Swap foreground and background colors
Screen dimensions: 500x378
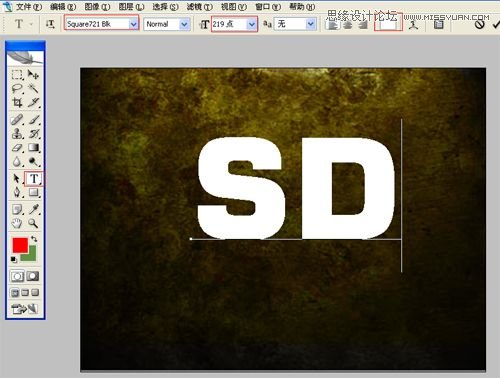coord(34,239)
